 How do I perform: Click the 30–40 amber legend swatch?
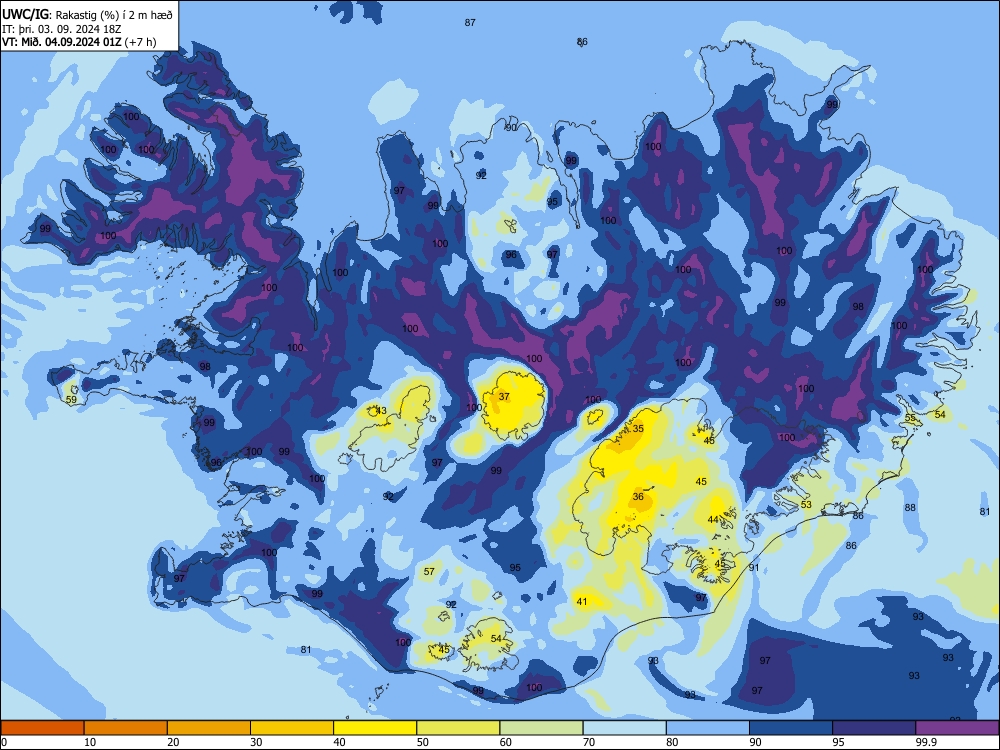pyautogui.click(x=292, y=728)
